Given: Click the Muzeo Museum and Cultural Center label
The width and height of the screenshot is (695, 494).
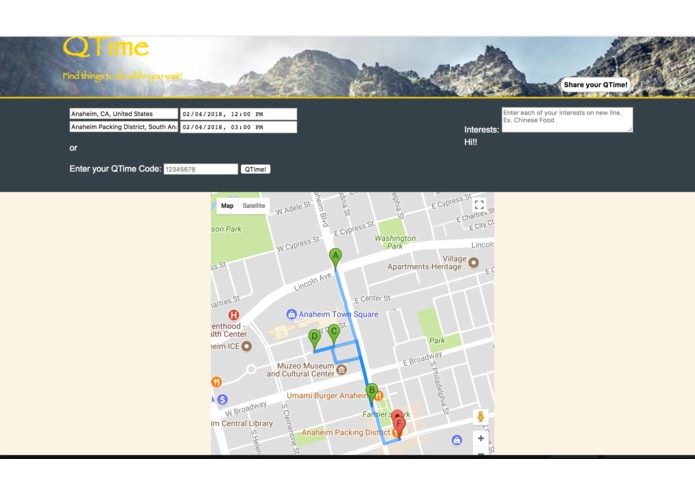Looking at the screenshot, I should click(301, 370).
